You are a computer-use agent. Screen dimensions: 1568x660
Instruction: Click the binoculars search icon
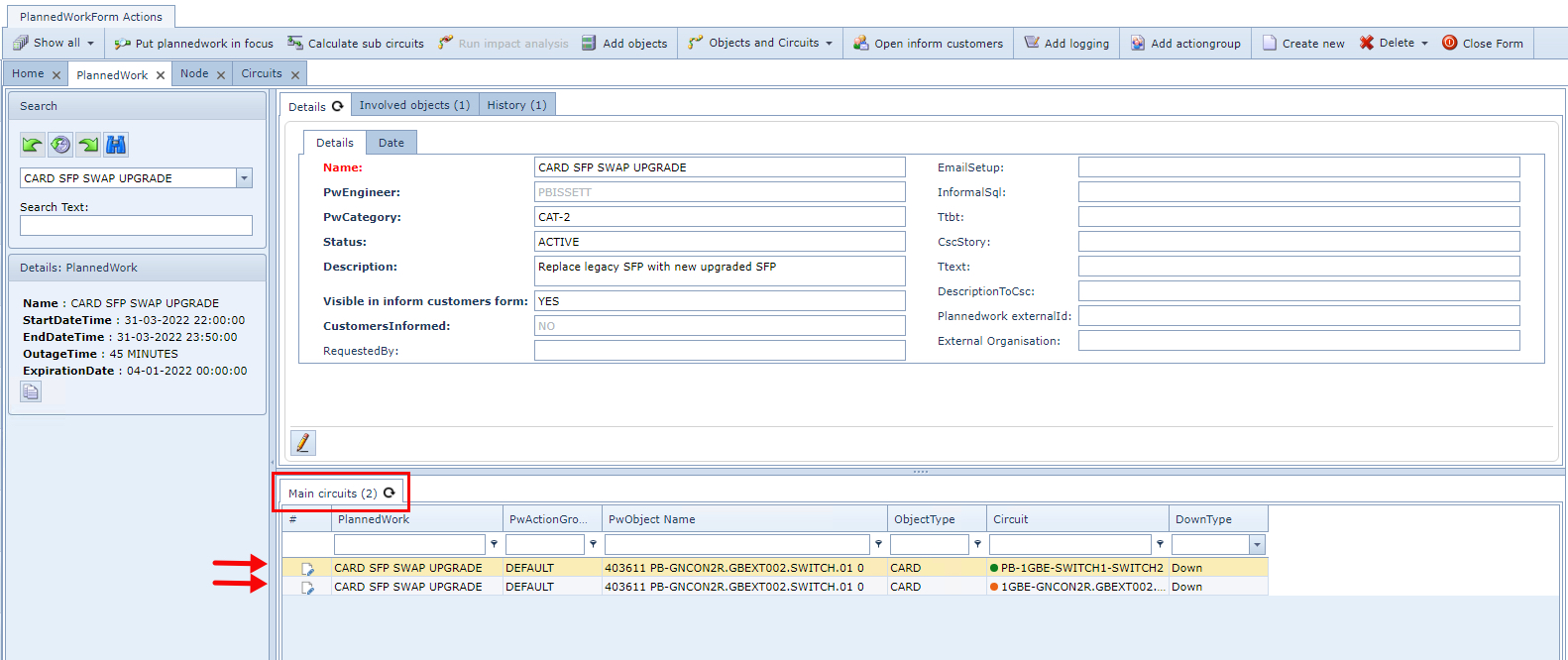116,145
